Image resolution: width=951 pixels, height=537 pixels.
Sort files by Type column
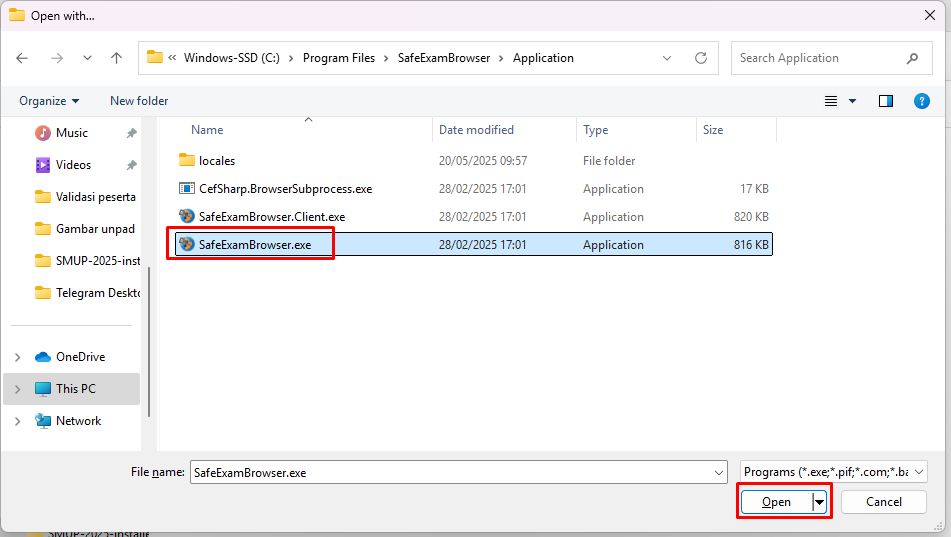tap(596, 130)
